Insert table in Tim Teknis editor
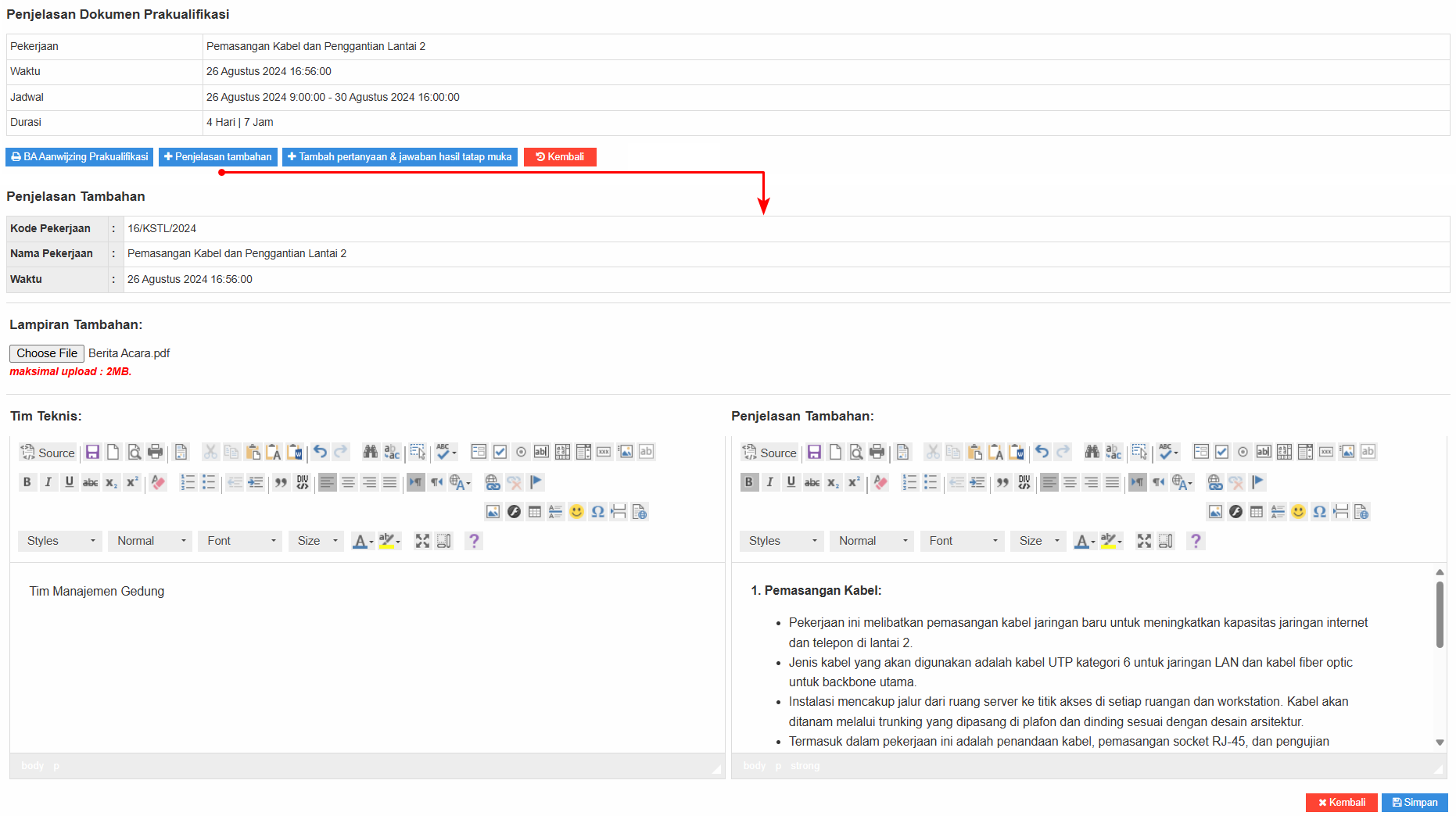This screenshot has height=816, width=1456. click(x=535, y=512)
